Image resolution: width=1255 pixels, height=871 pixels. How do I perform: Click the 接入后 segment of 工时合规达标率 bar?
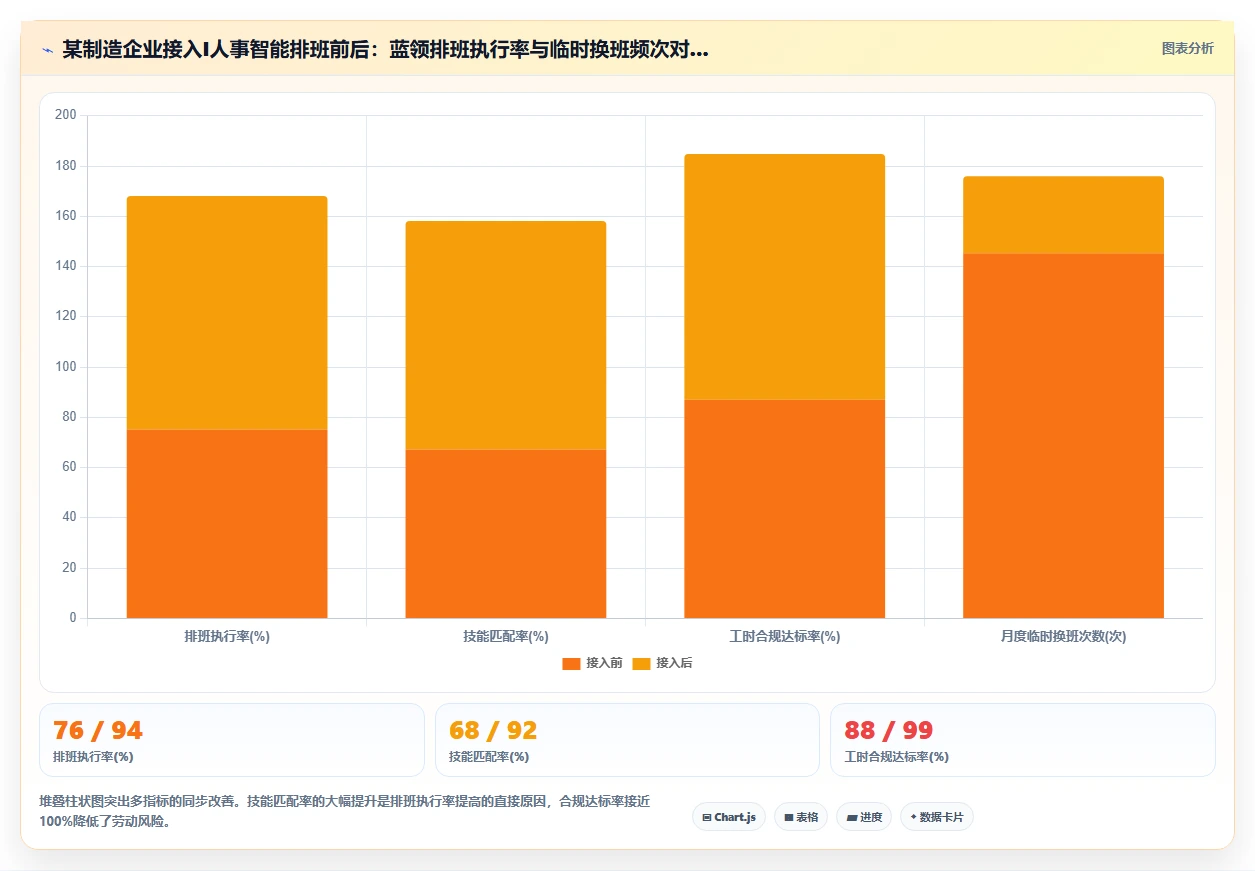click(785, 277)
